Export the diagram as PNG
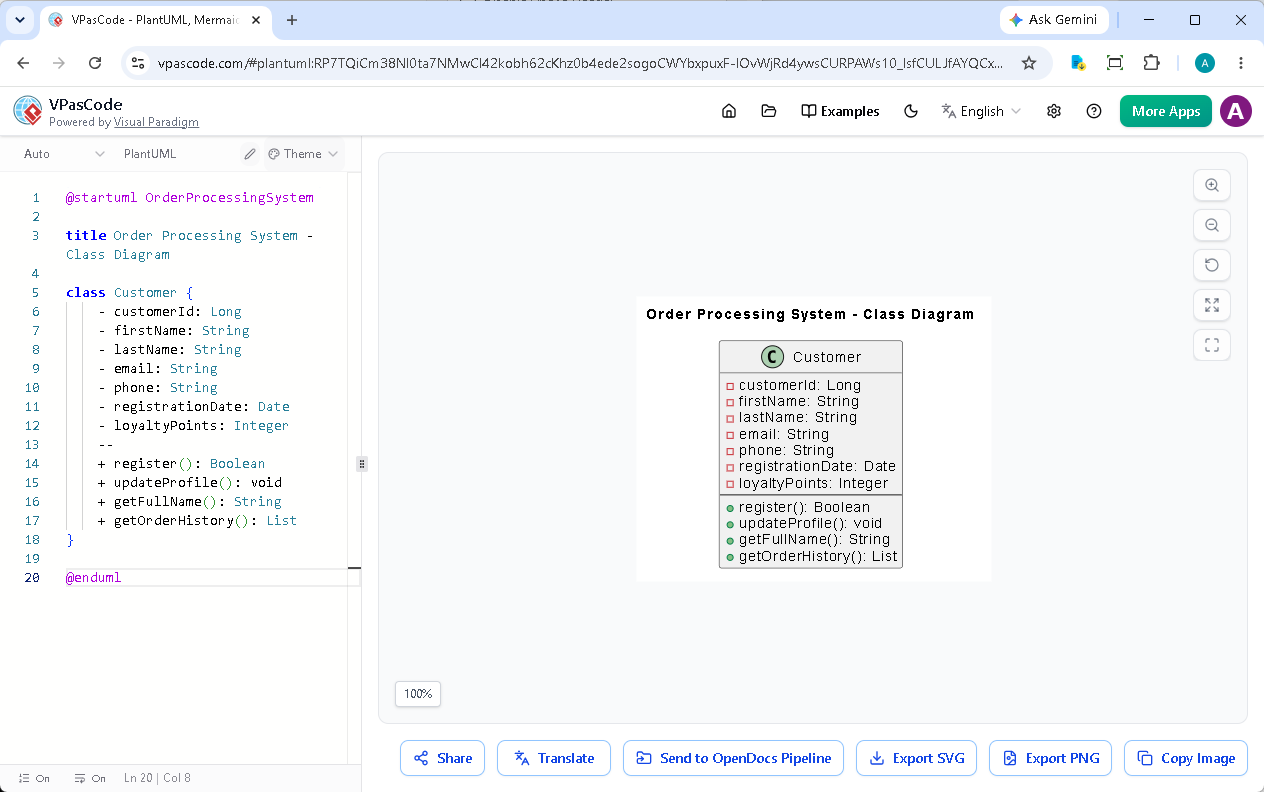 (1050, 758)
